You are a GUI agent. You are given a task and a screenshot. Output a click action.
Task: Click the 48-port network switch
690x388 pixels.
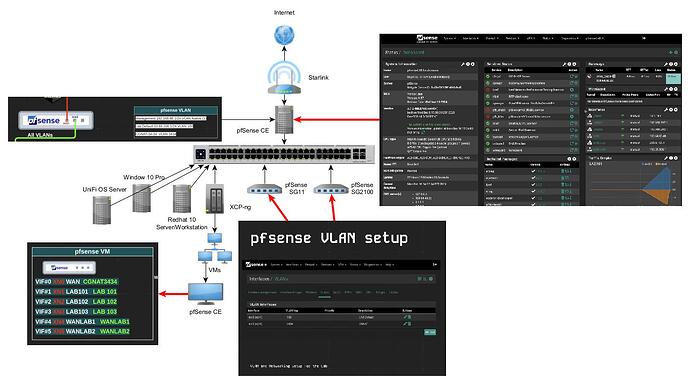(284, 154)
